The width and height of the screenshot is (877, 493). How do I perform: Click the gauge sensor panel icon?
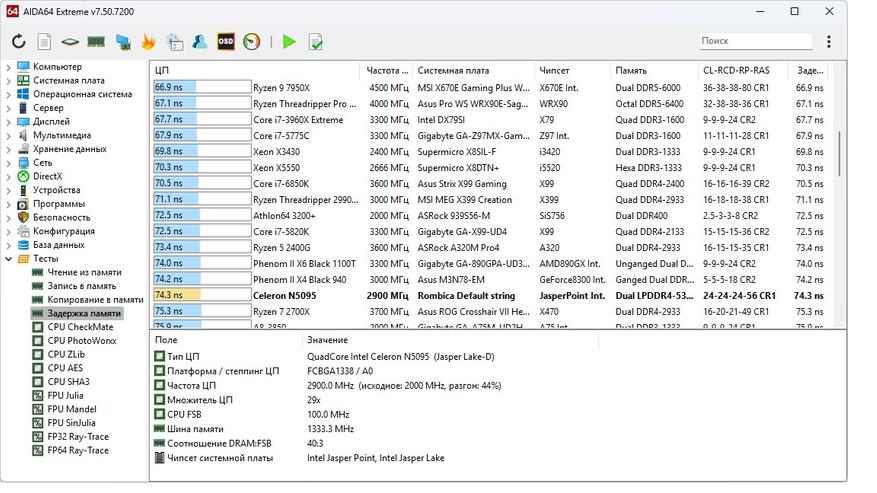click(252, 41)
